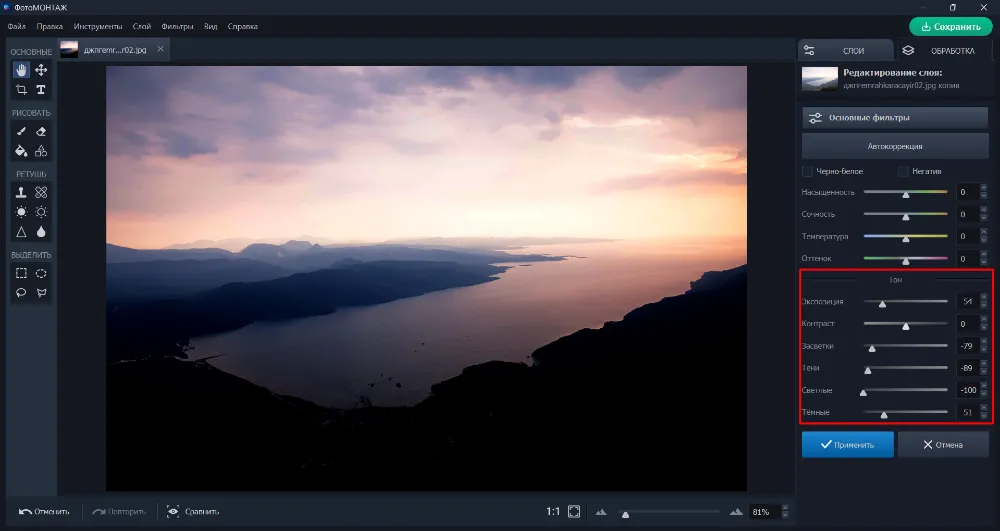Switch to the Обработка tab

[x=945, y=50]
